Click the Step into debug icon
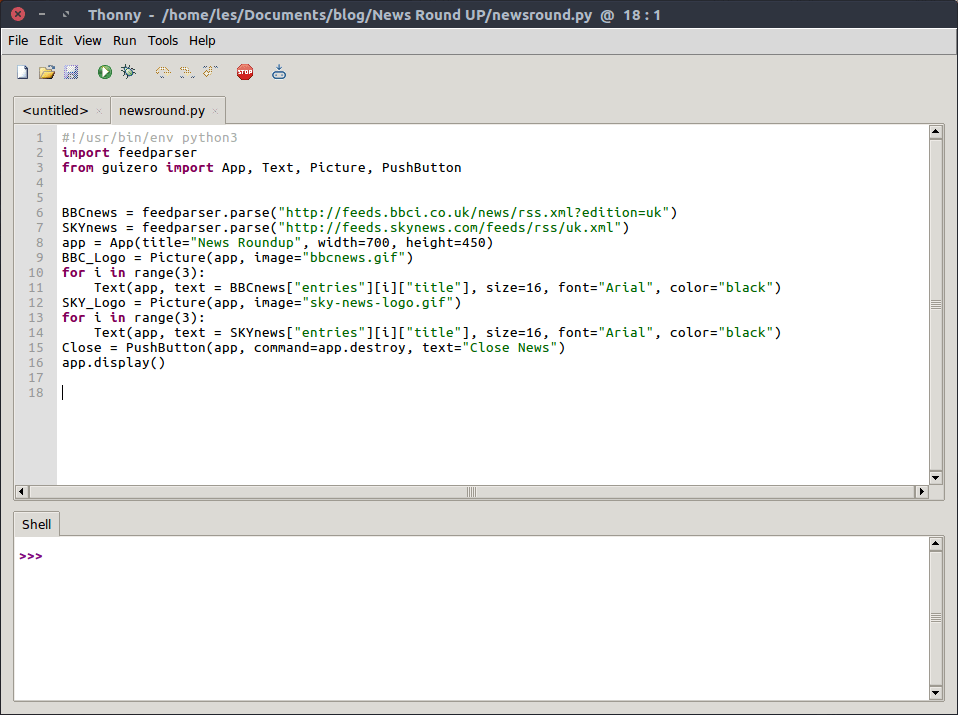The image size is (958, 715). click(186, 72)
